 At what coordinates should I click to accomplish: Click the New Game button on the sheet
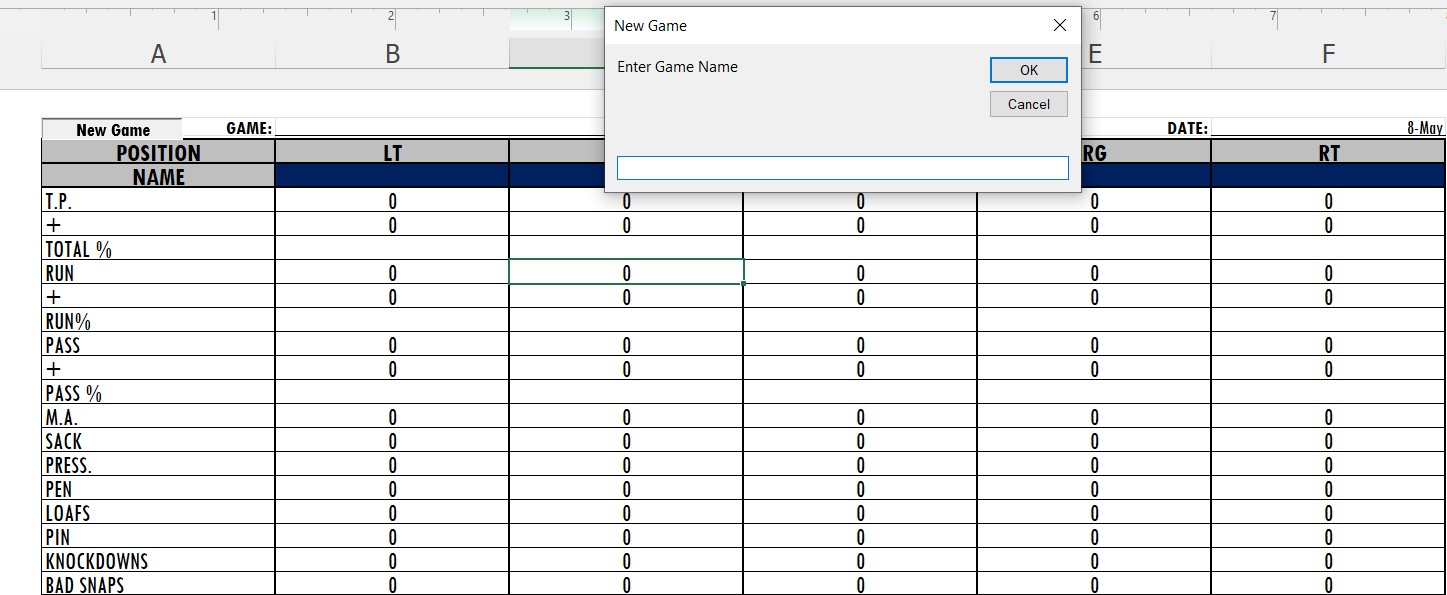pyautogui.click(x=112, y=129)
